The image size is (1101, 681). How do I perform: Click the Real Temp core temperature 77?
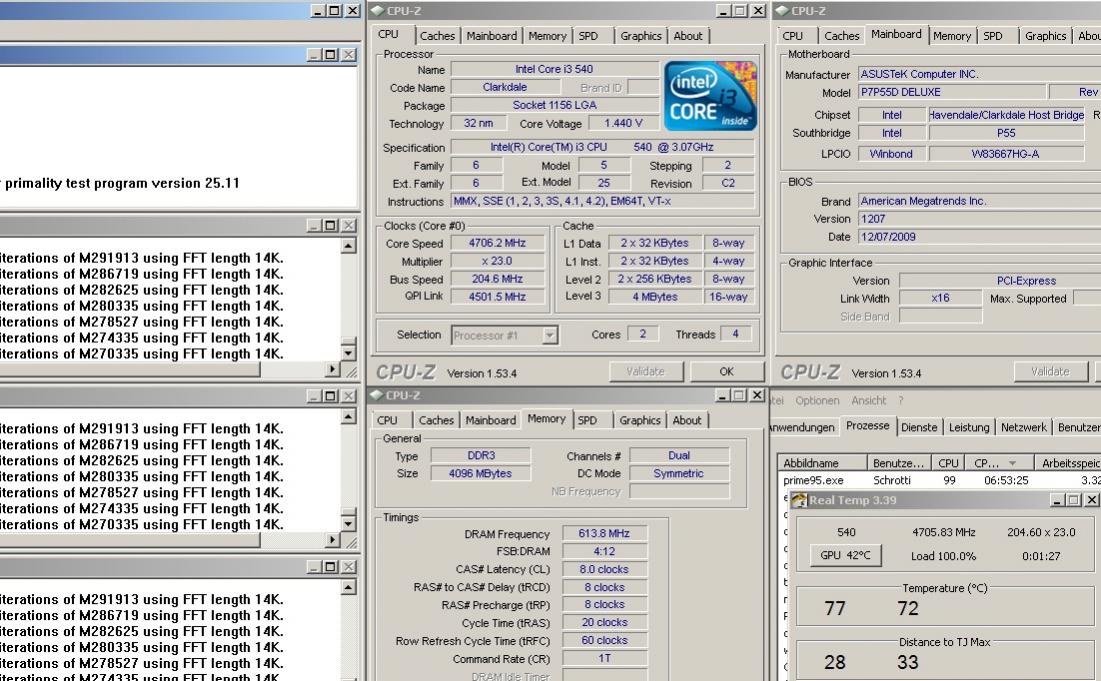pyautogui.click(x=835, y=608)
